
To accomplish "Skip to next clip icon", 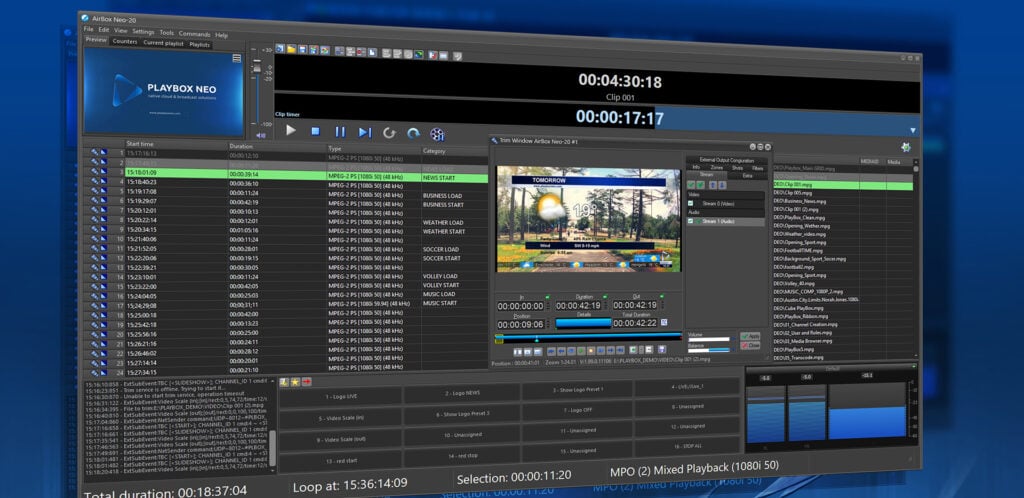I will (364, 132).
